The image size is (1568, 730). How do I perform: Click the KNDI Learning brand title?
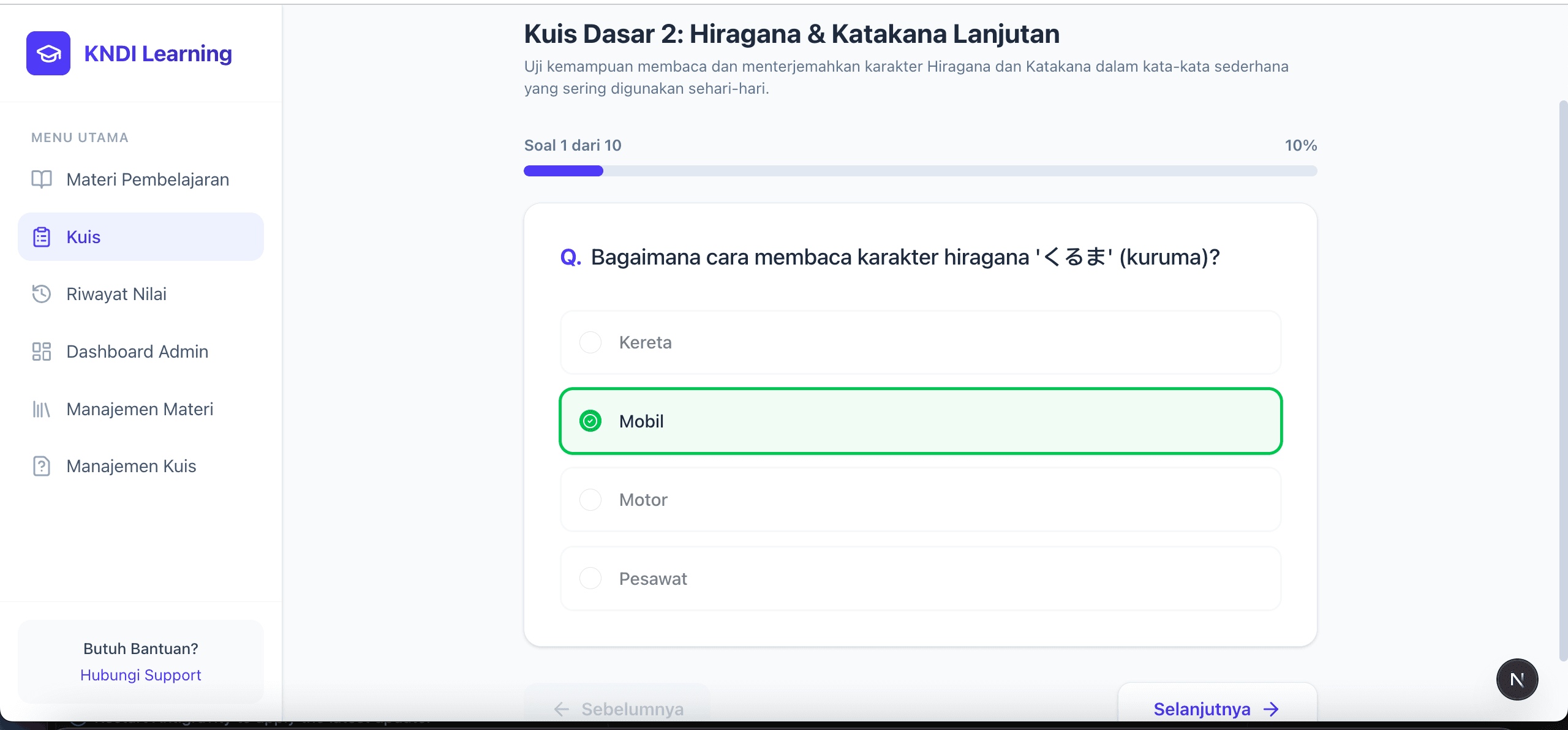158,54
